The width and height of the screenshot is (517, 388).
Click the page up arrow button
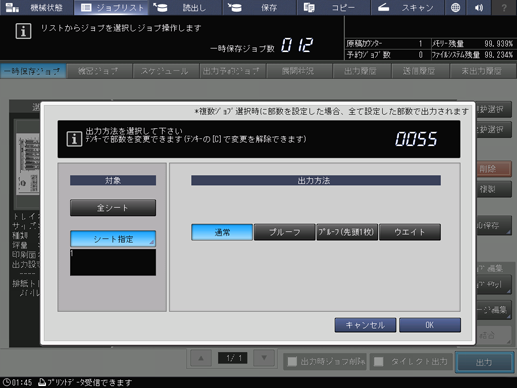coord(201,358)
